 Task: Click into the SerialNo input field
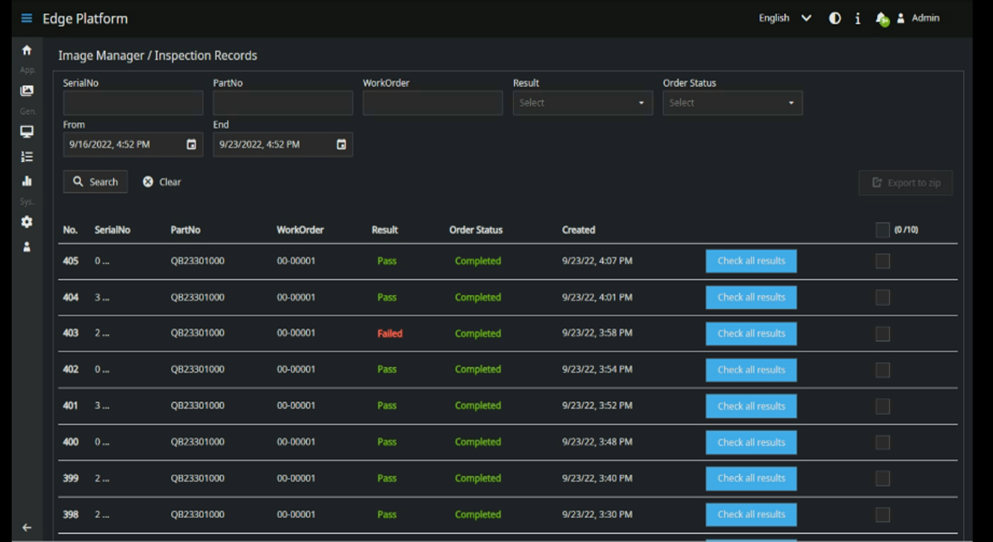coord(133,103)
